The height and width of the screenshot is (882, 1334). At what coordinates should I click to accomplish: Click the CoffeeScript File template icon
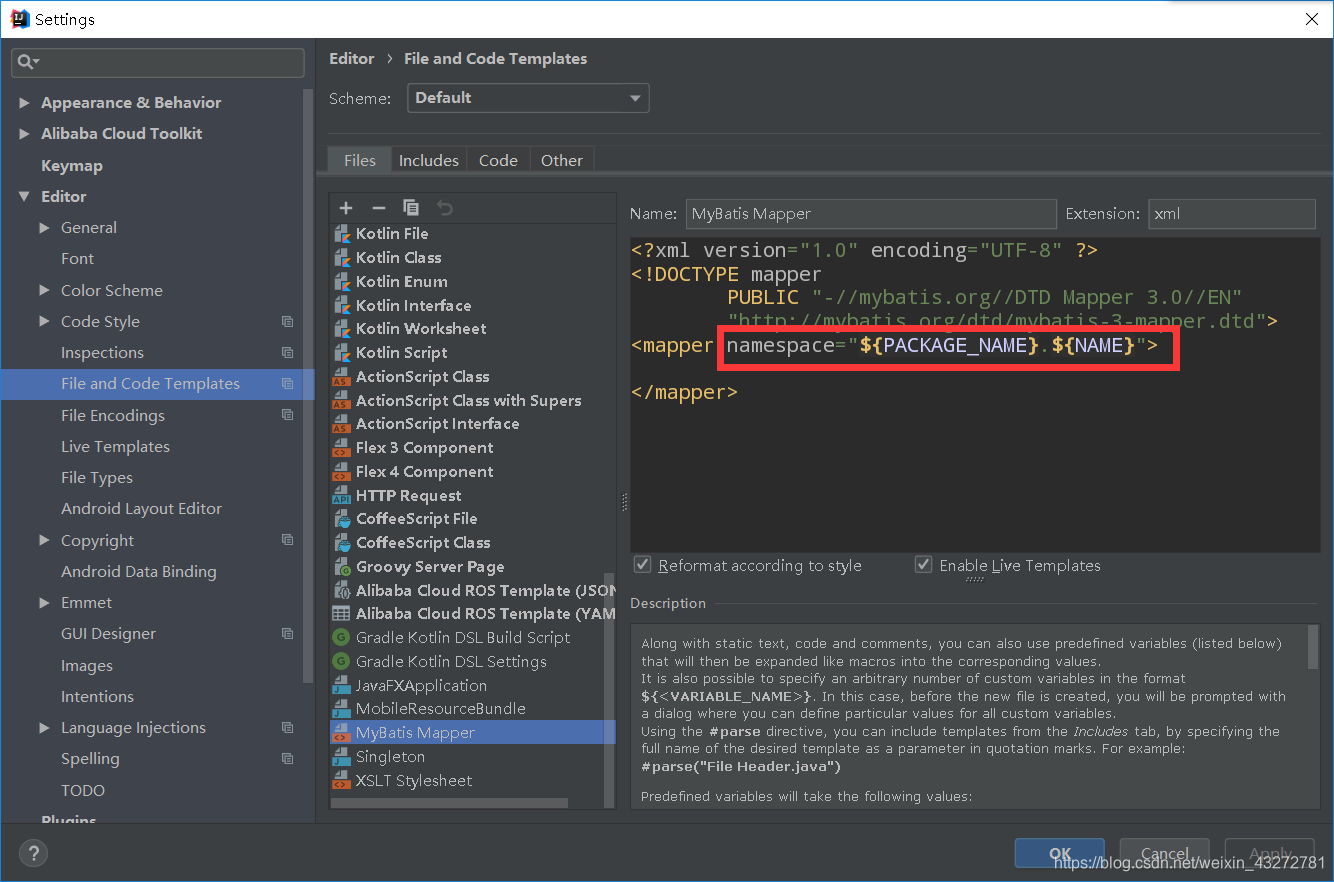[341, 519]
